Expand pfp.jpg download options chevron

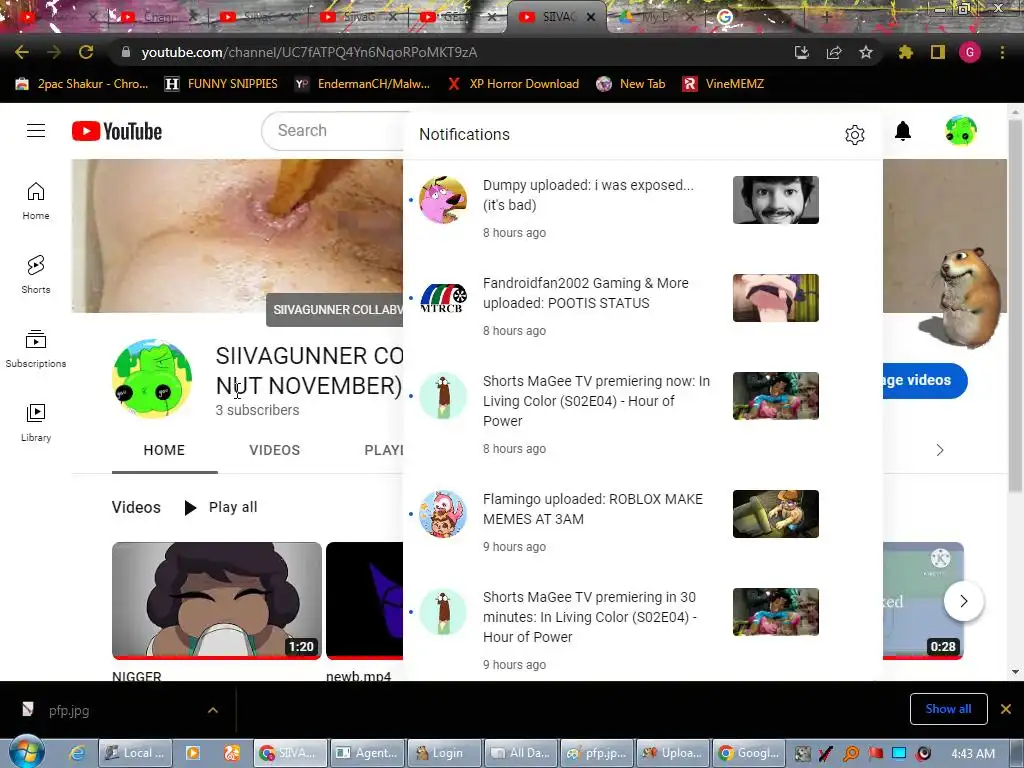(213, 710)
